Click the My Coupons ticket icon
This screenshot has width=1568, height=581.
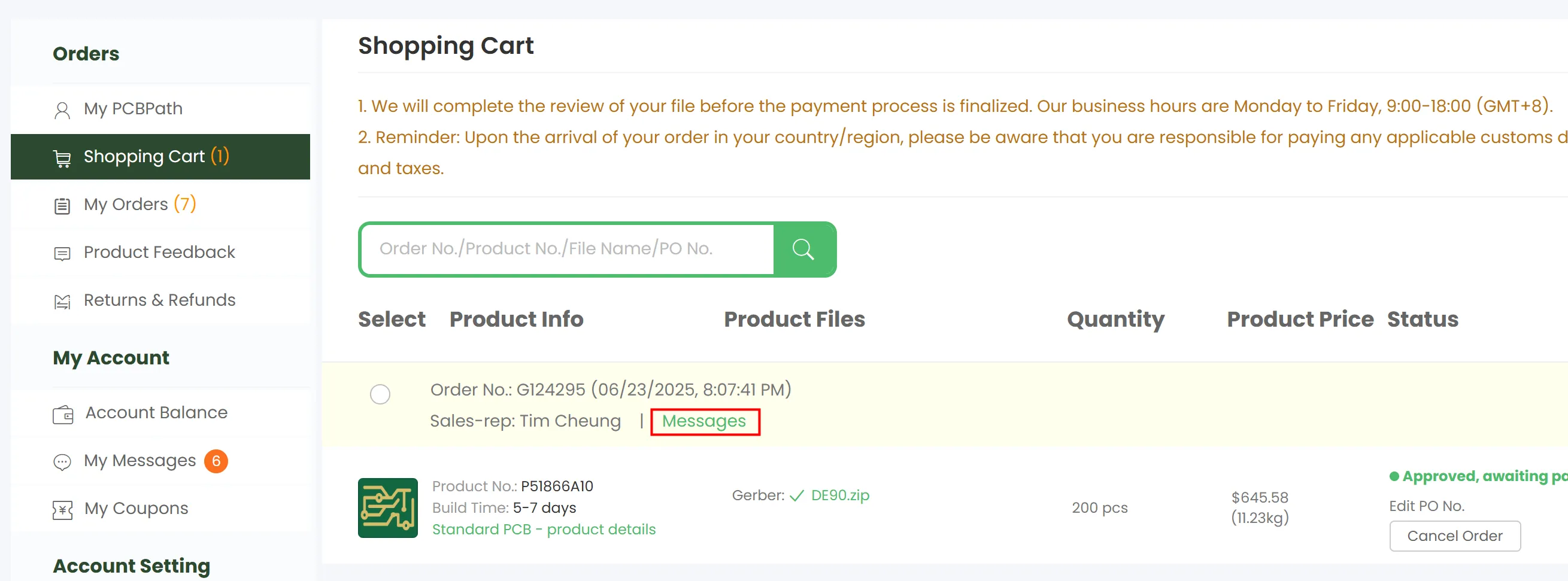click(x=62, y=509)
